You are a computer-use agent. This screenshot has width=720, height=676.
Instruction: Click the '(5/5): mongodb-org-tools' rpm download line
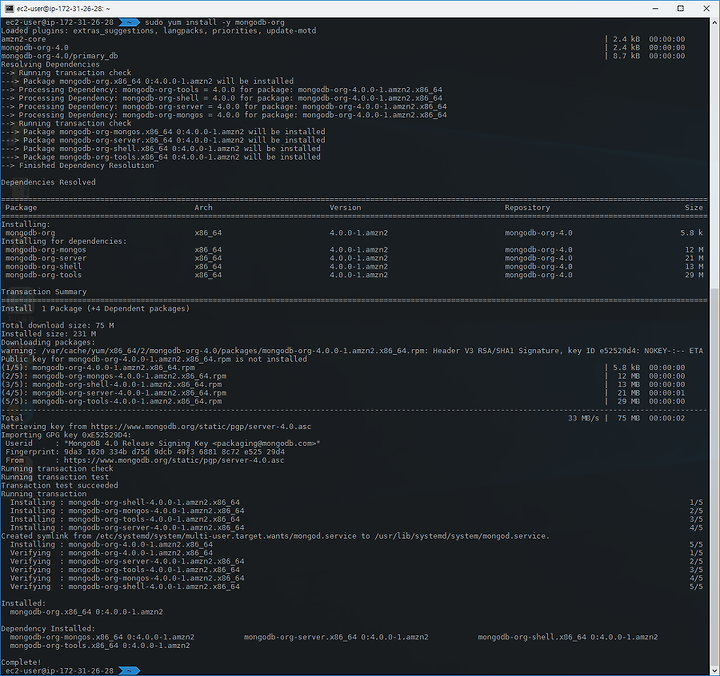[x=111, y=401]
